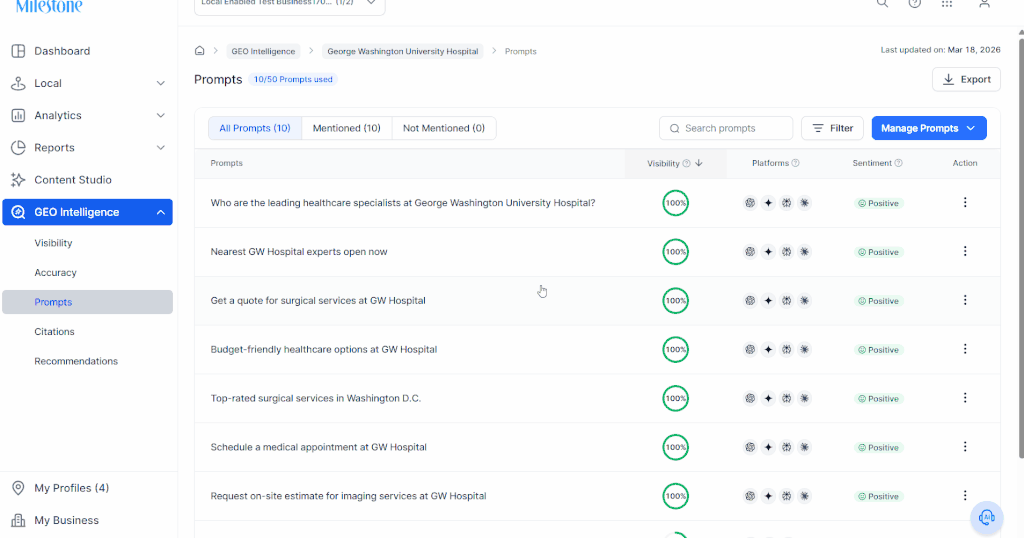Expand the Reports sidebar menu

(161, 148)
